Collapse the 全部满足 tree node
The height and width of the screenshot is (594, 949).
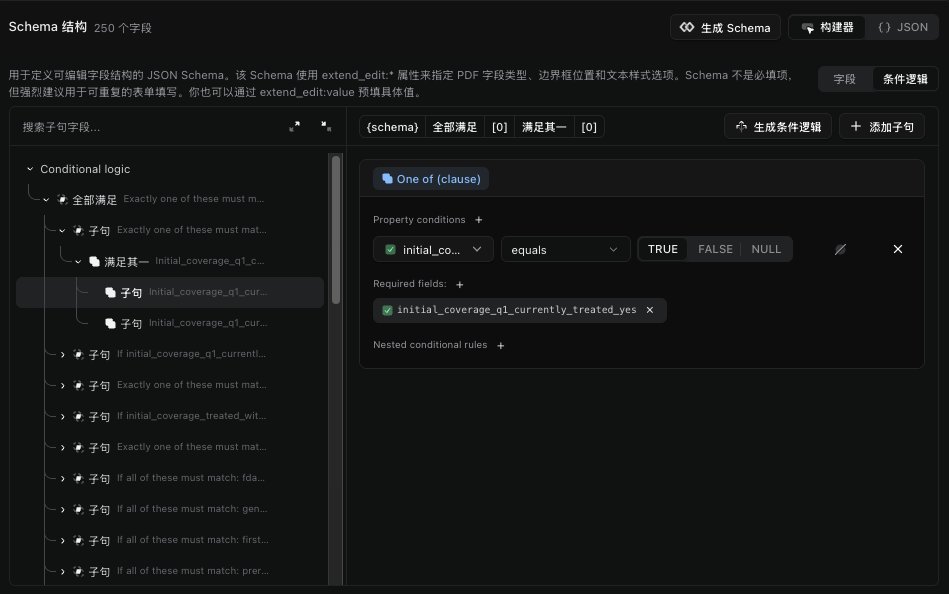[x=46, y=200]
